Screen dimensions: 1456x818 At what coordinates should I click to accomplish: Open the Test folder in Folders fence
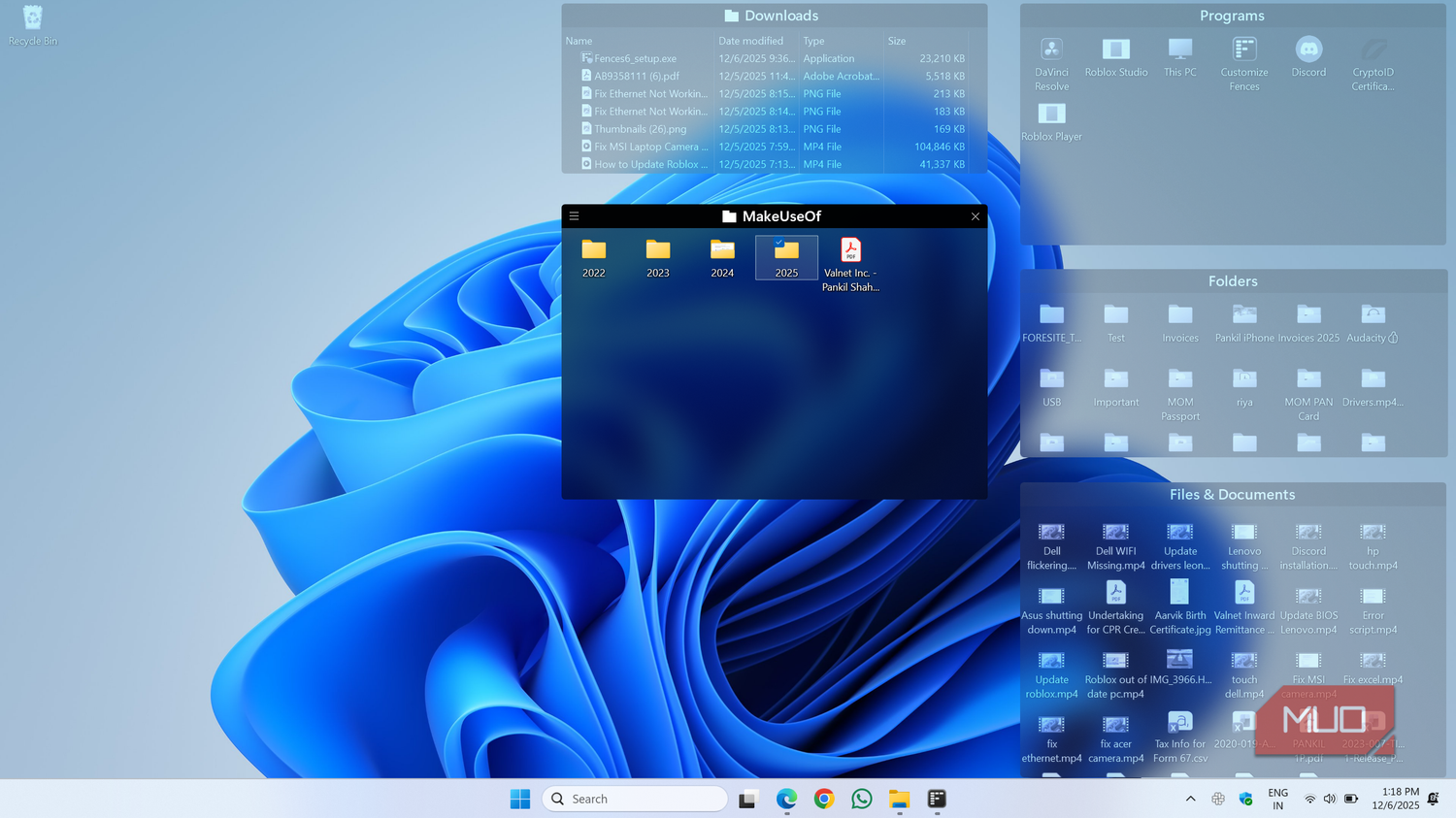click(x=1116, y=323)
